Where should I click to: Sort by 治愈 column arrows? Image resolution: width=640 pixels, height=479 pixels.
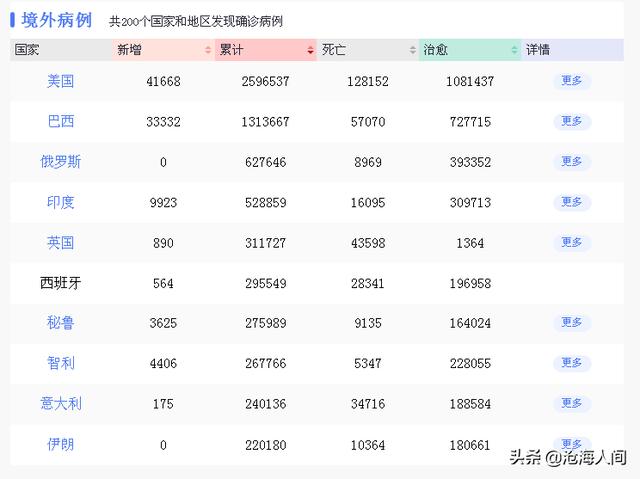coord(514,50)
